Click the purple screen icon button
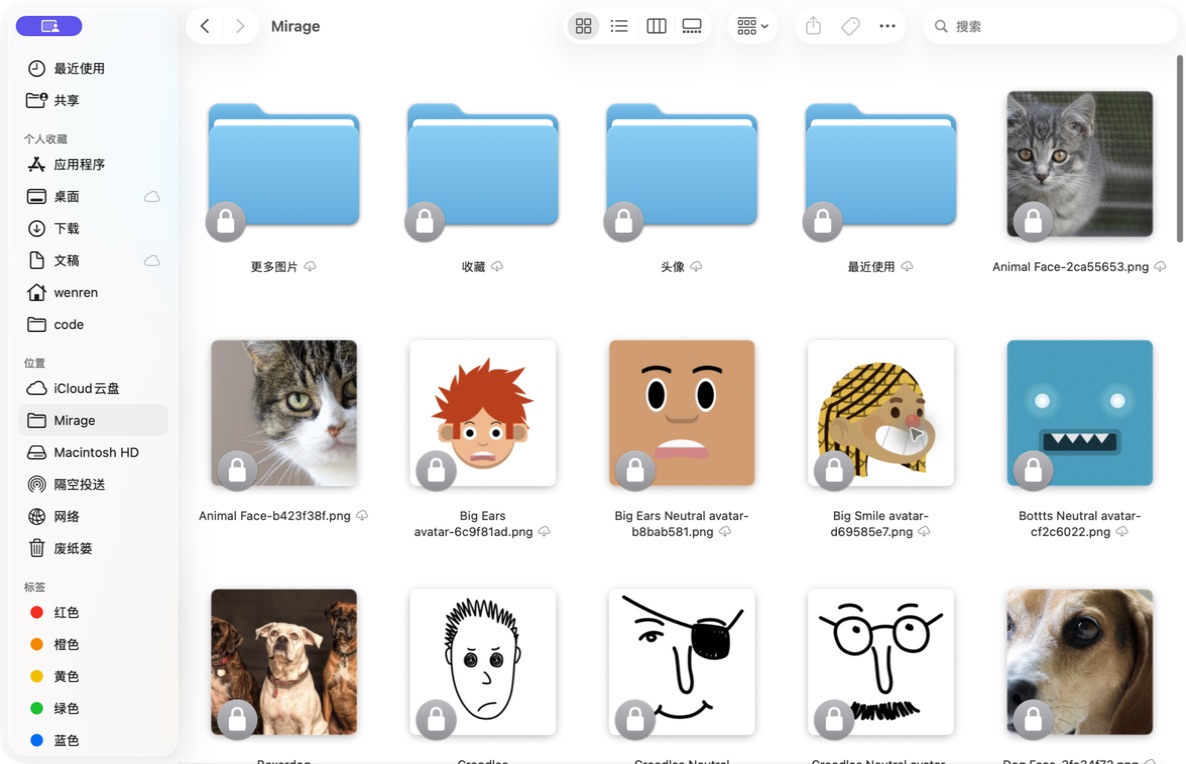The height and width of the screenshot is (764, 1186). click(x=49, y=26)
